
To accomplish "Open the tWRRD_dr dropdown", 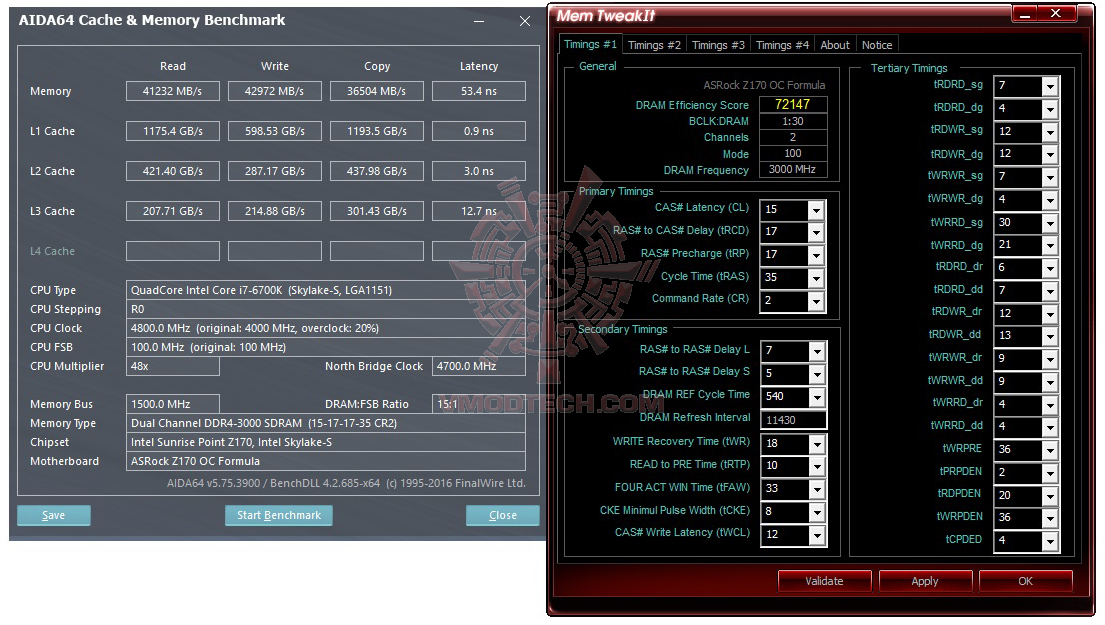I will (1050, 404).
